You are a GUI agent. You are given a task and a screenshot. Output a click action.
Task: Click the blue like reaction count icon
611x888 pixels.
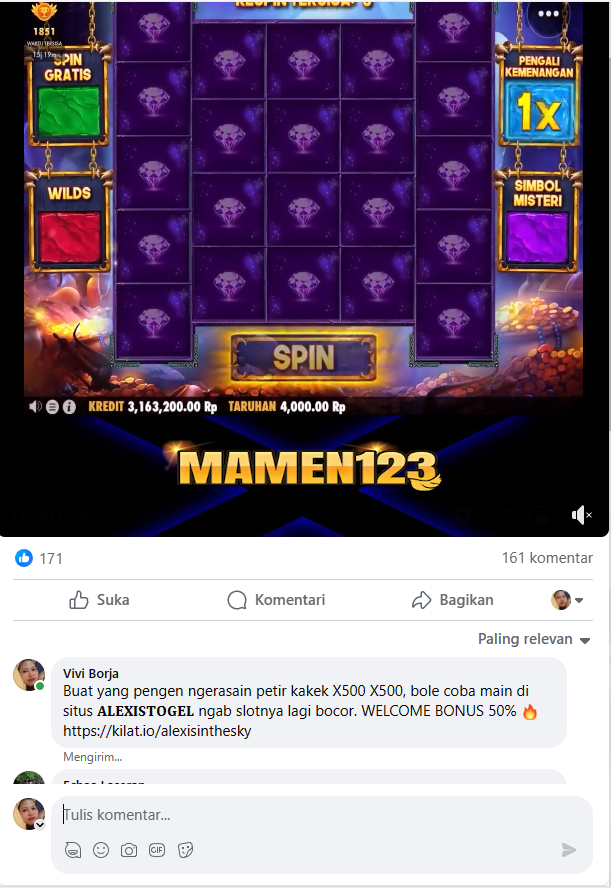point(24,558)
